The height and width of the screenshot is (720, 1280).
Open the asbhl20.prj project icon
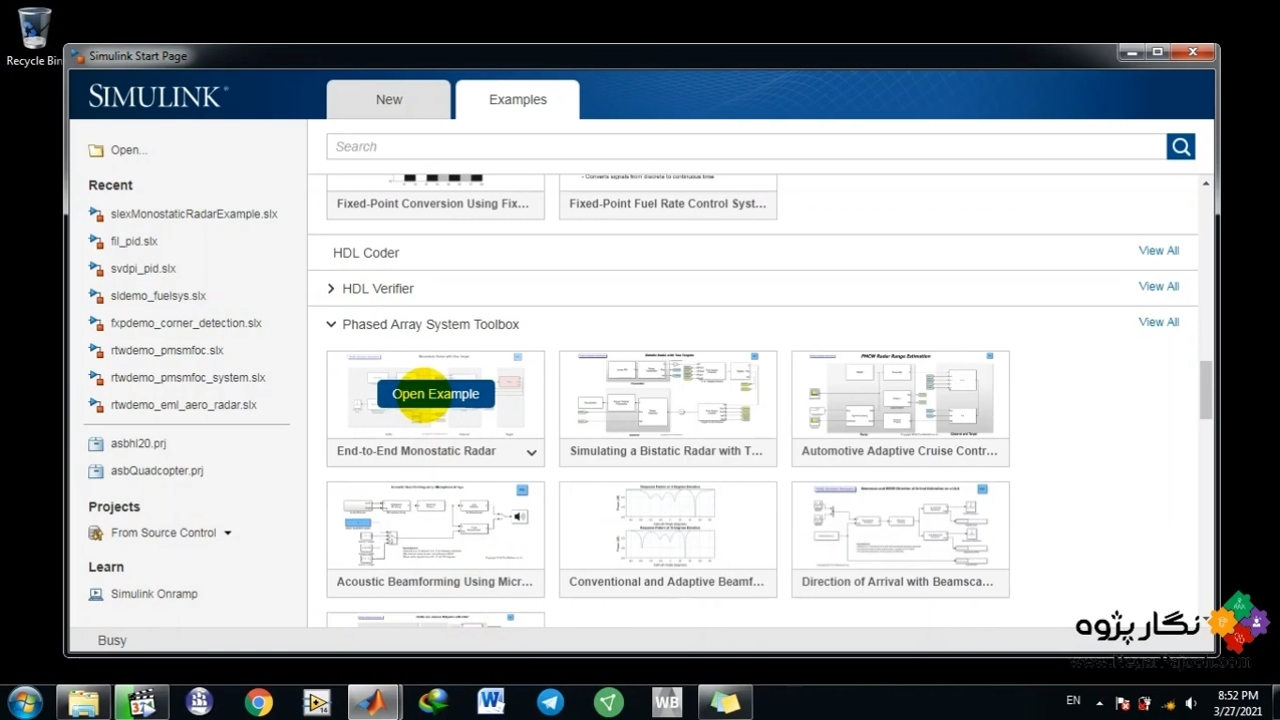[x=96, y=444]
